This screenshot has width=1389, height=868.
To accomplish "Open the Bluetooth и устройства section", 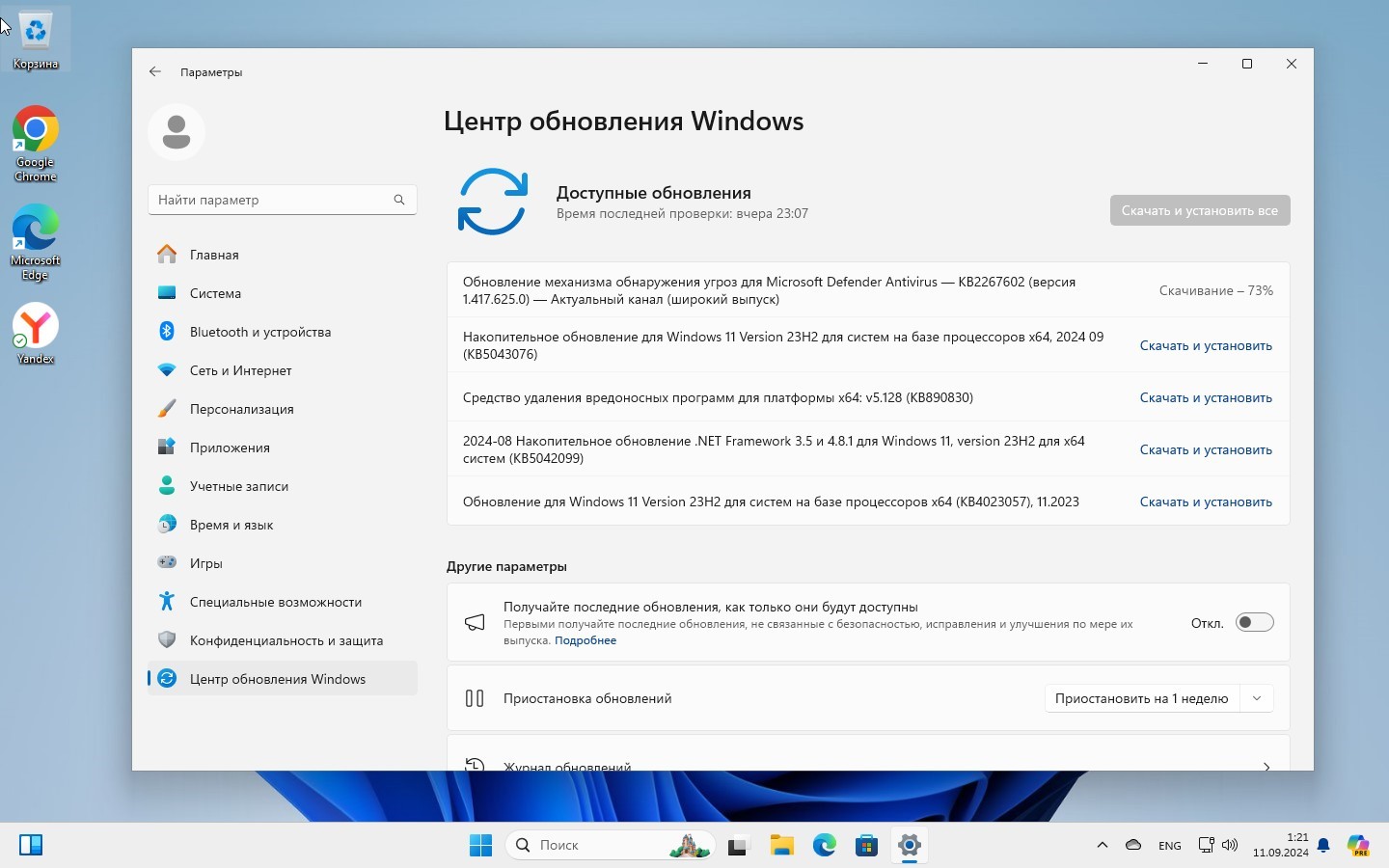I will (x=259, y=332).
